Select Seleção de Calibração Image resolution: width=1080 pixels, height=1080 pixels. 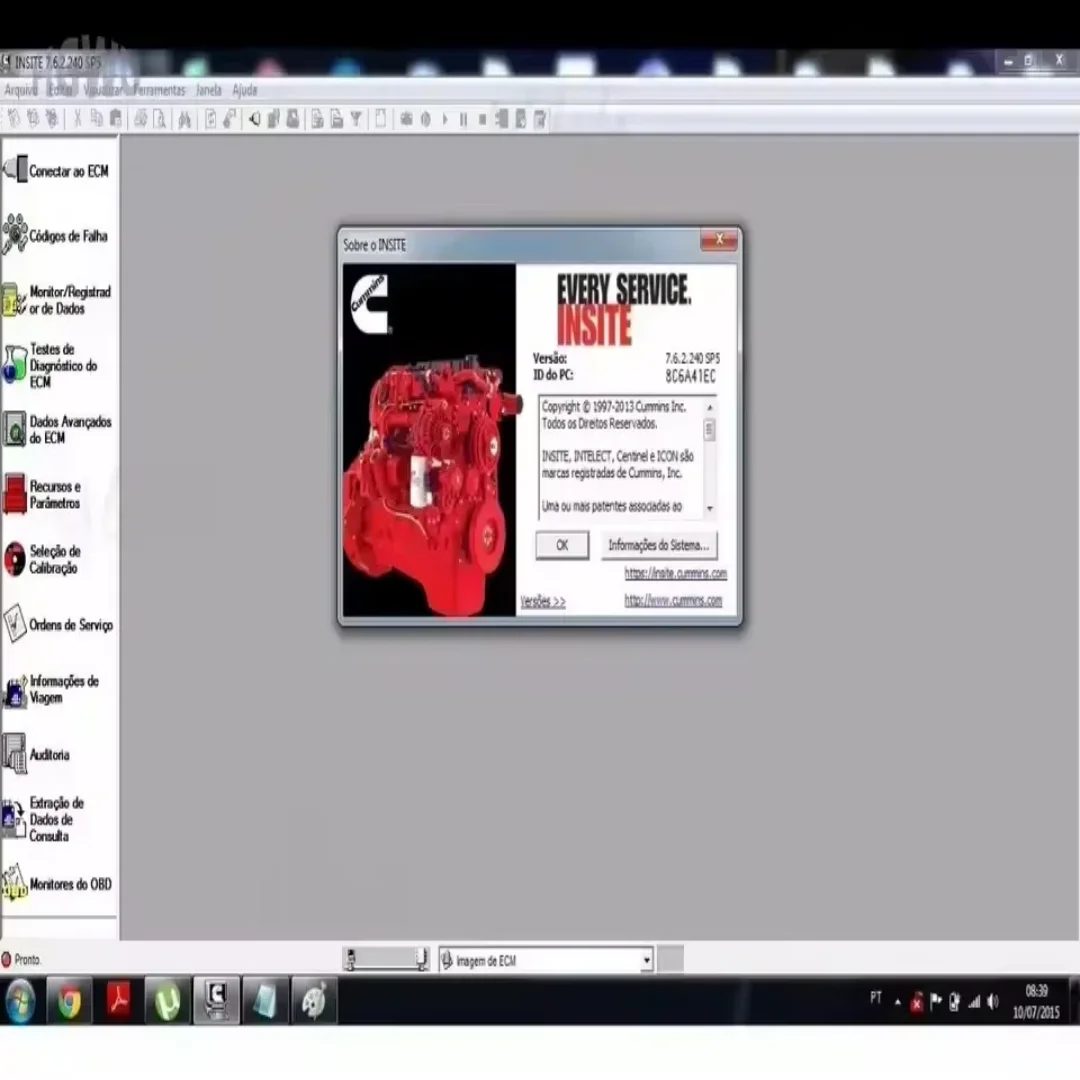[x=60, y=559]
